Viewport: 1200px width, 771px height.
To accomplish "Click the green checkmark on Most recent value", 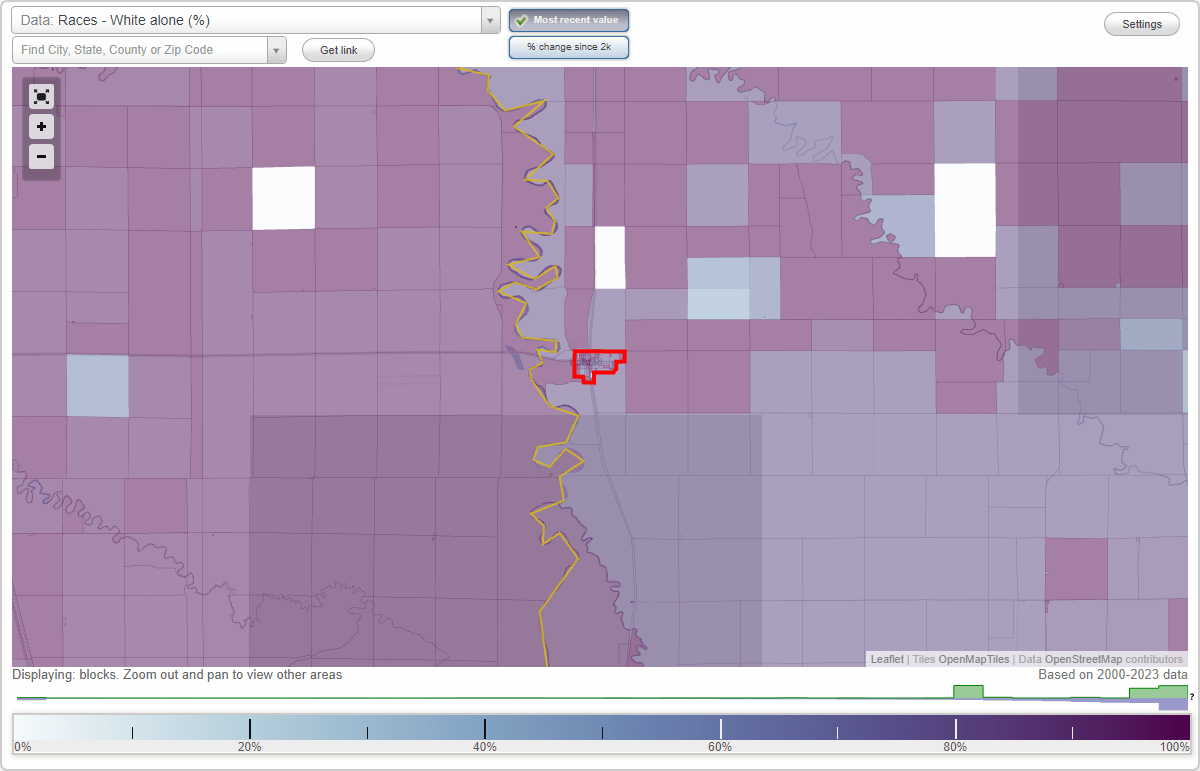I will tap(522, 19).
